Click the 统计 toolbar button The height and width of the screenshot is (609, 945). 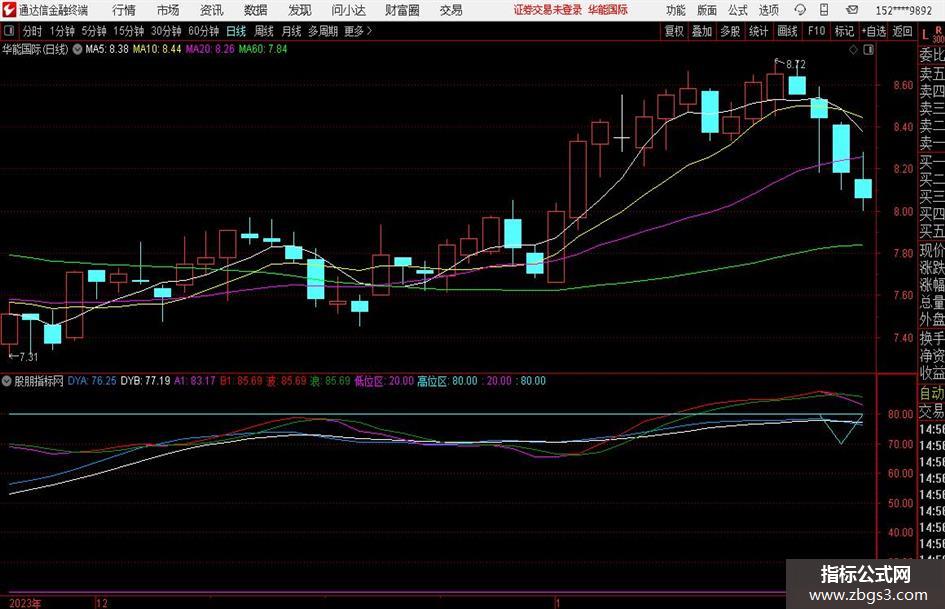759,31
